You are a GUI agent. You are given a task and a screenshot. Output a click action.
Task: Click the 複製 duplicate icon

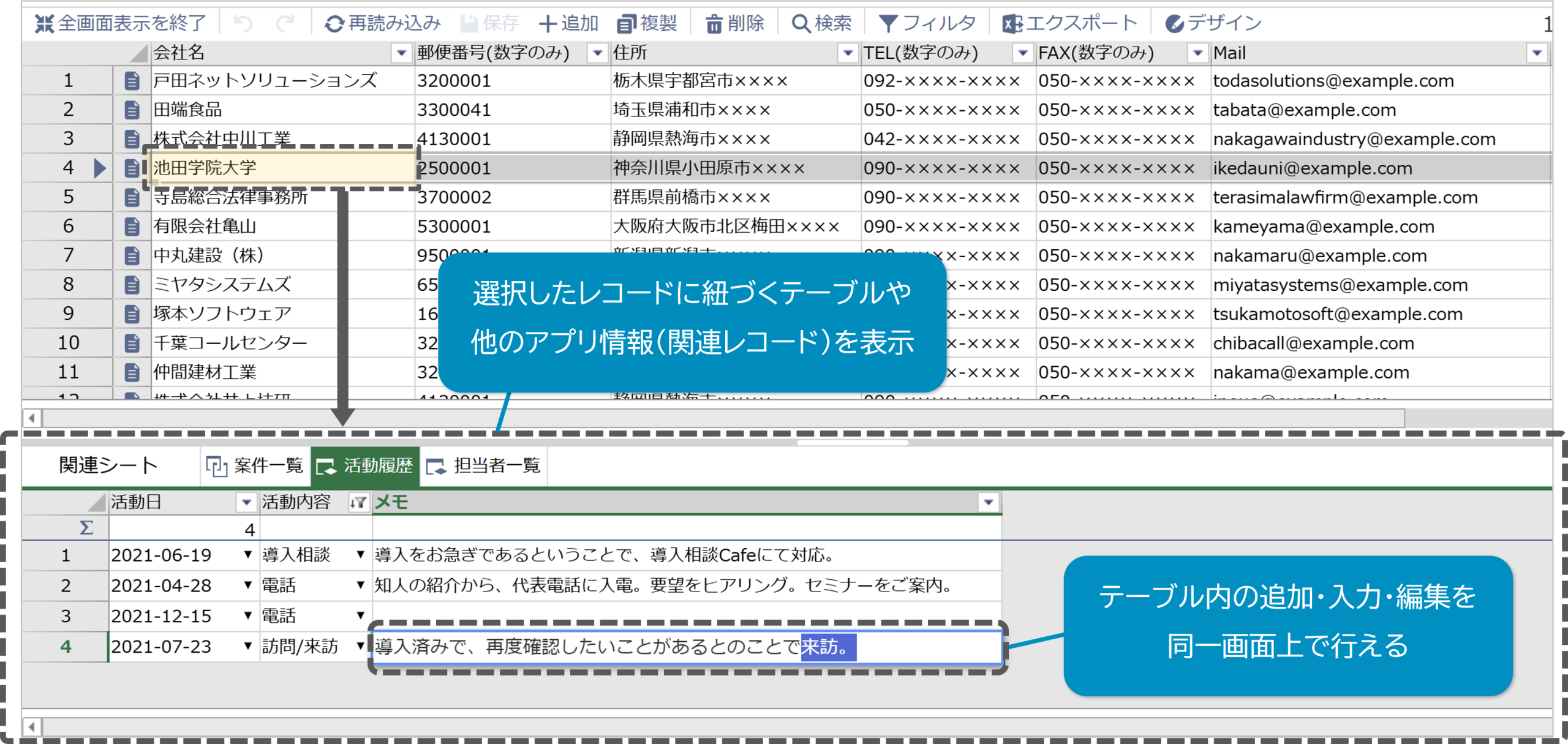pos(626,24)
